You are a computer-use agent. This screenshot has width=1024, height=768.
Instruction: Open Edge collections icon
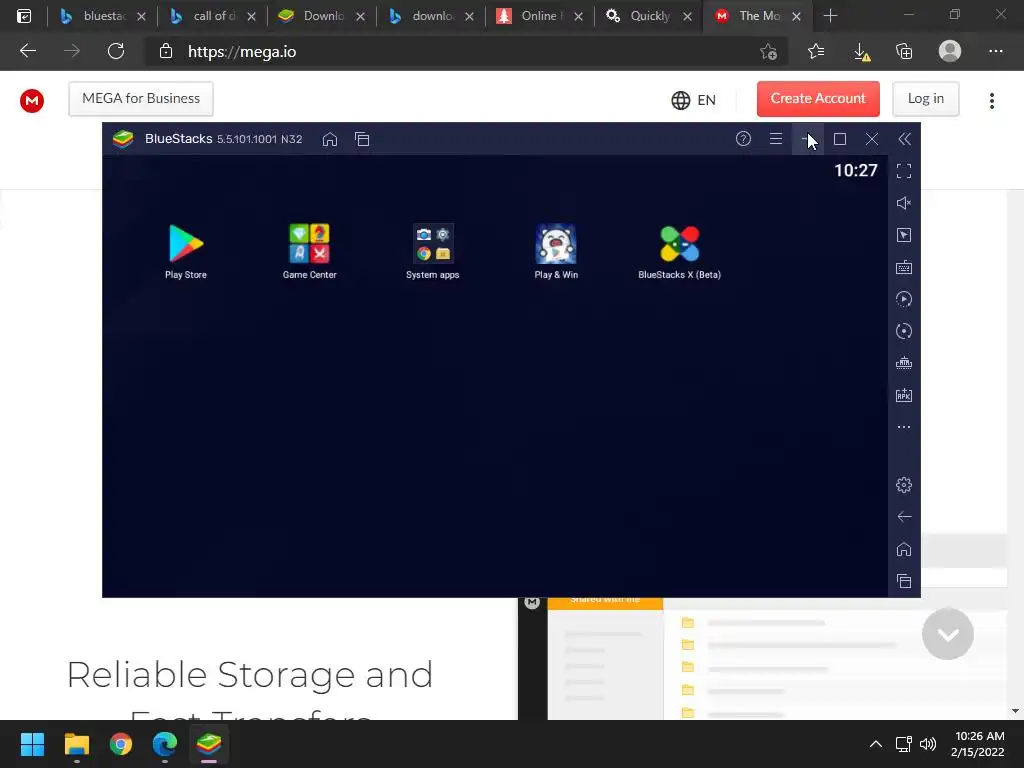904,51
